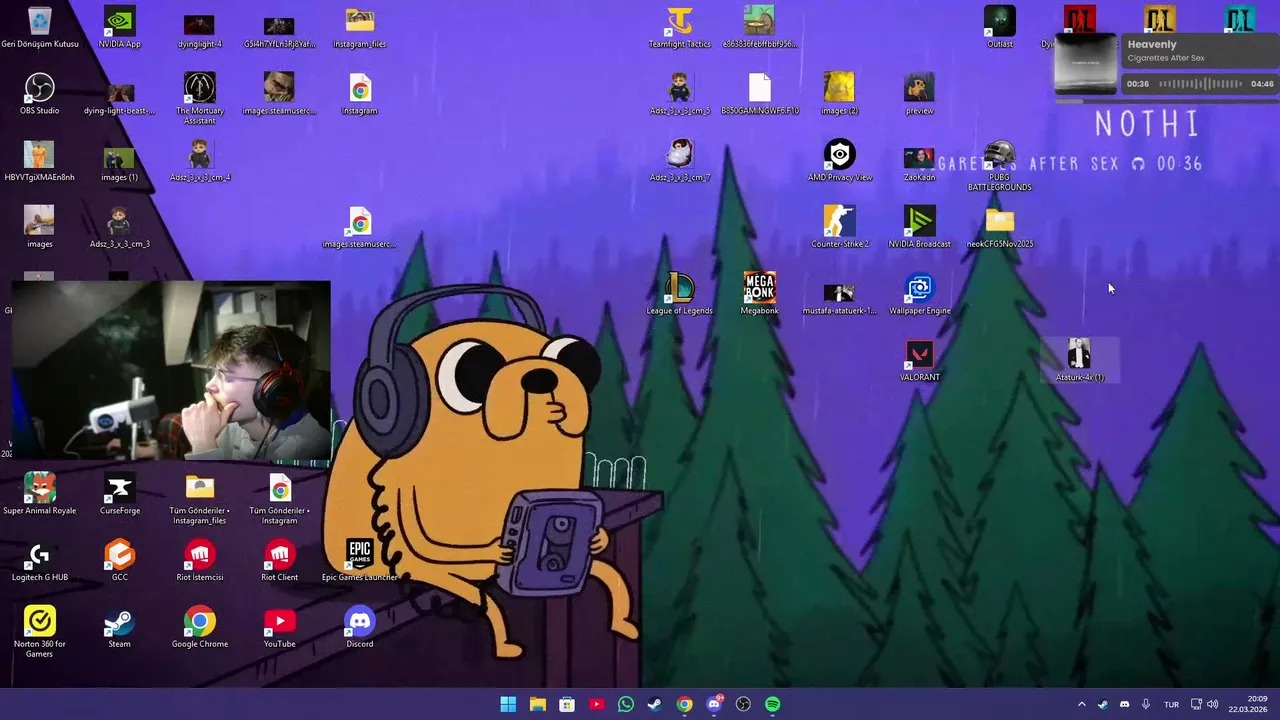
Task: Select the Discord shortcut on the desktop
Action: coord(359,627)
